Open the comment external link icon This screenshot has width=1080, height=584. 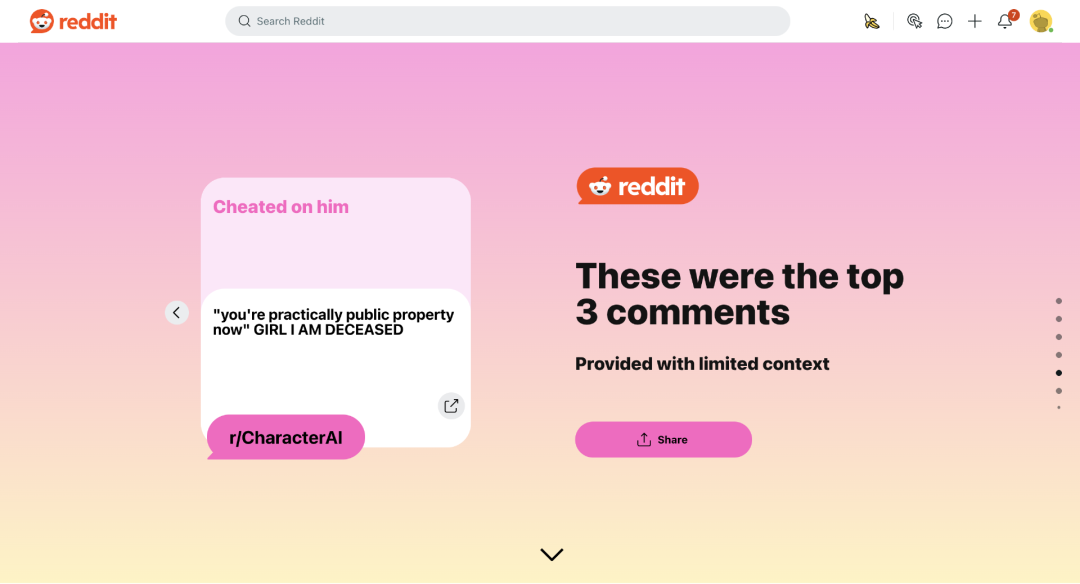coord(451,406)
